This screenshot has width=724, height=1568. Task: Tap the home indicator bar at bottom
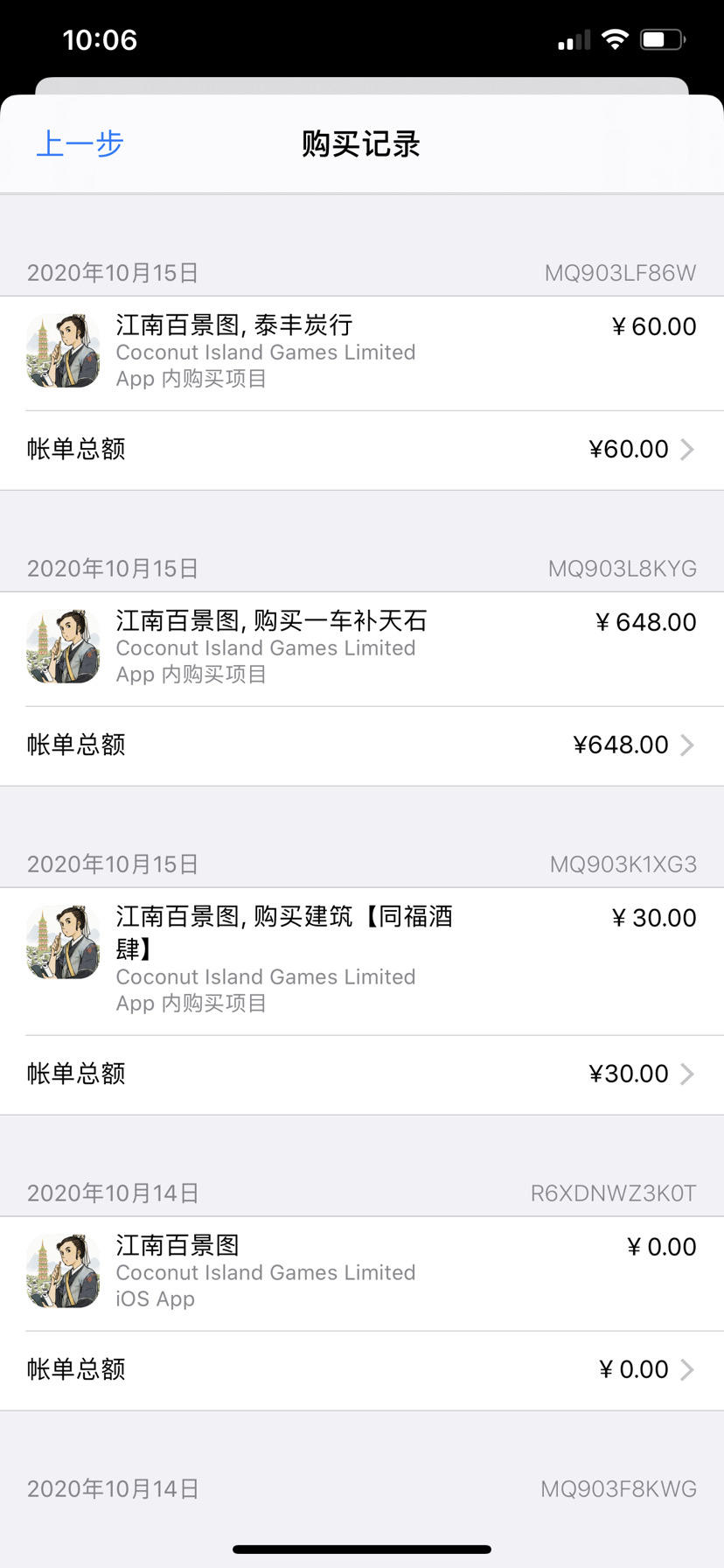coord(362,1550)
